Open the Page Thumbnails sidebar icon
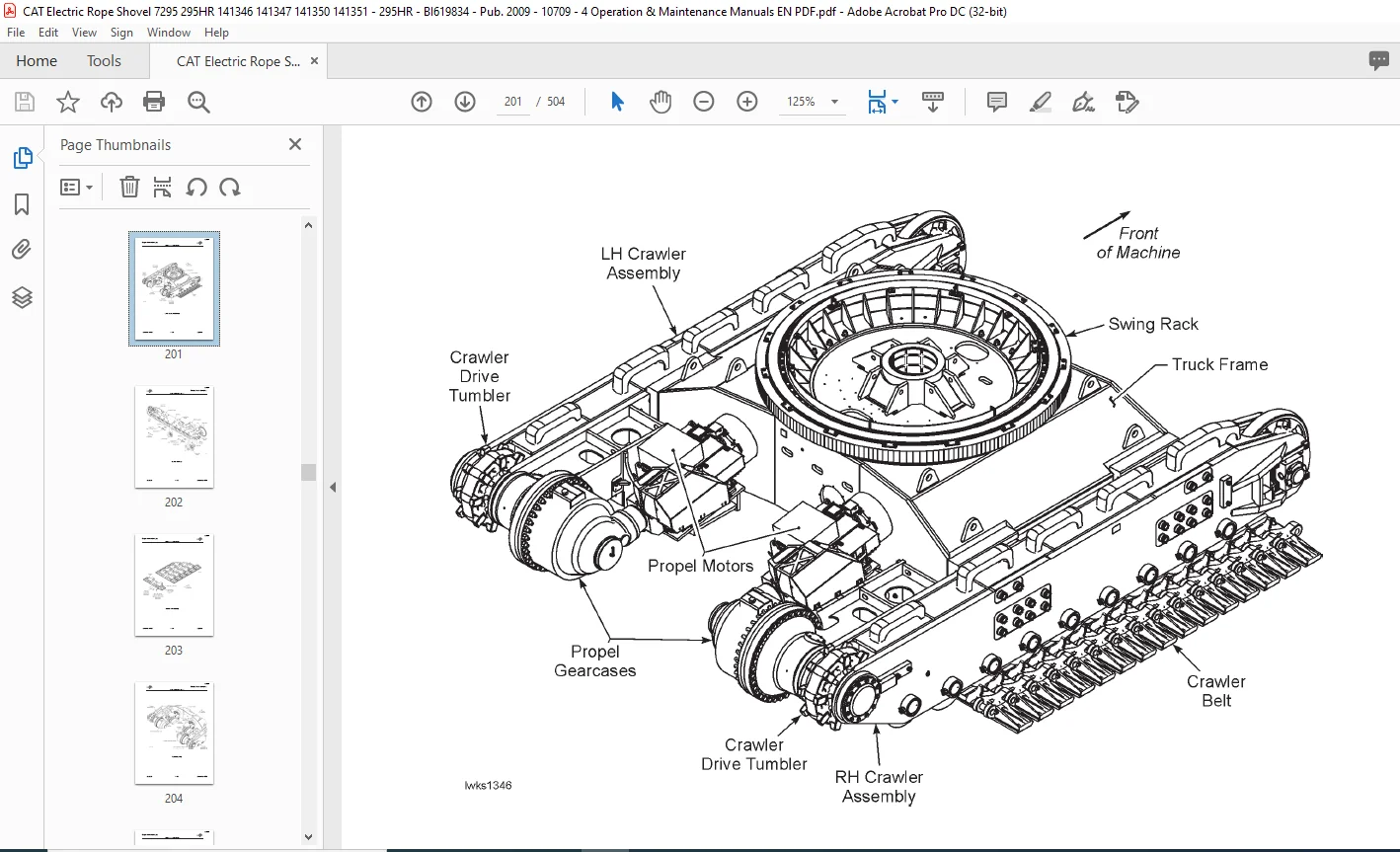The height and width of the screenshot is (852, 1400). pos(22,158)
